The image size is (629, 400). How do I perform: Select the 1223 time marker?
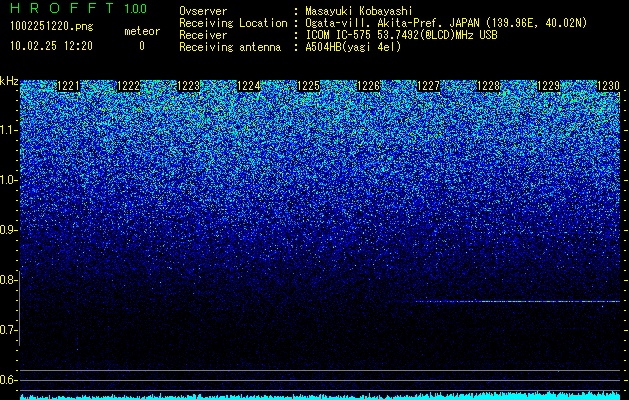[x=189, y=86]
